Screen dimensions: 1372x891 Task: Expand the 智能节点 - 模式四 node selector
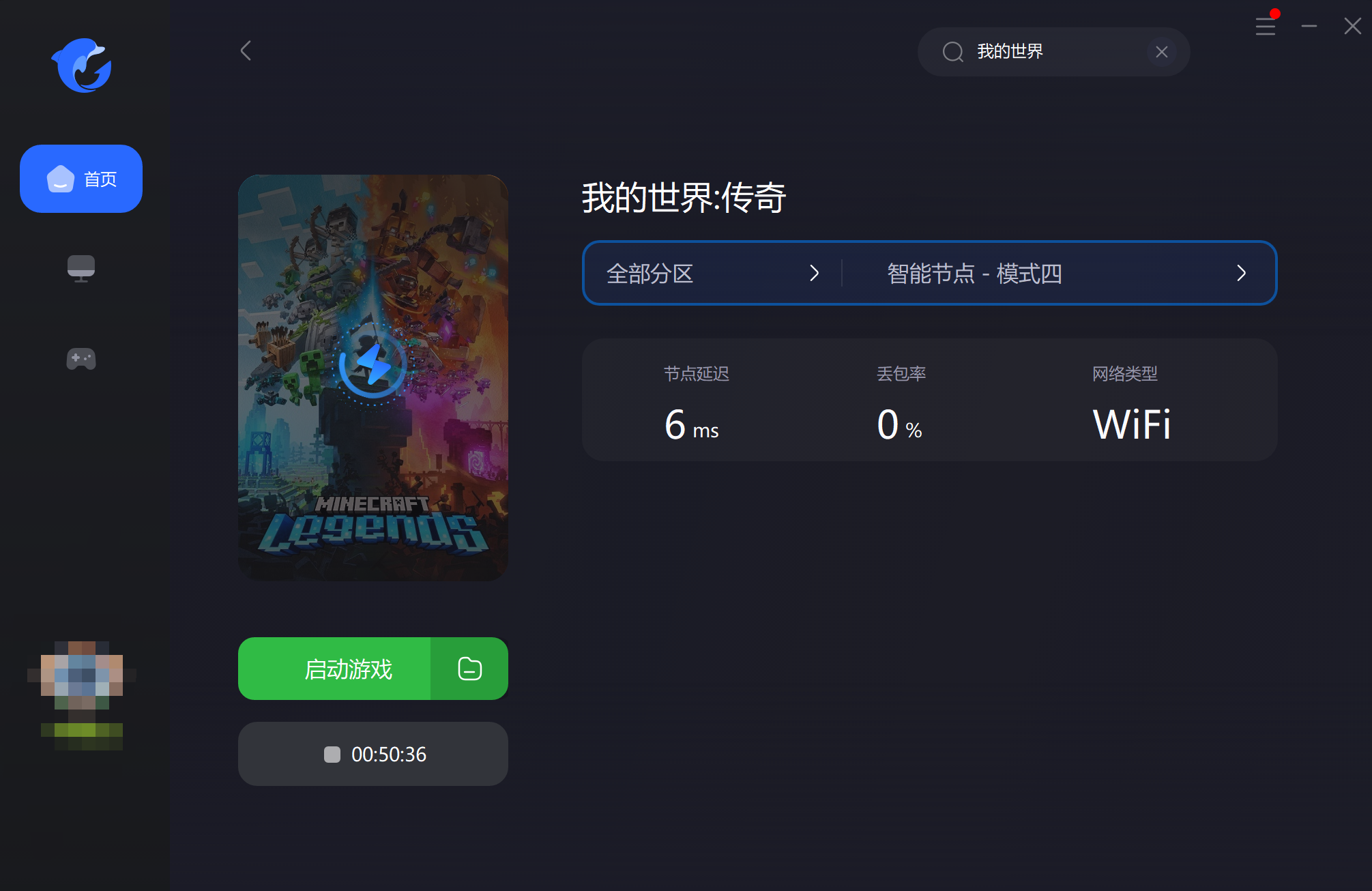tap(1060, 274)
